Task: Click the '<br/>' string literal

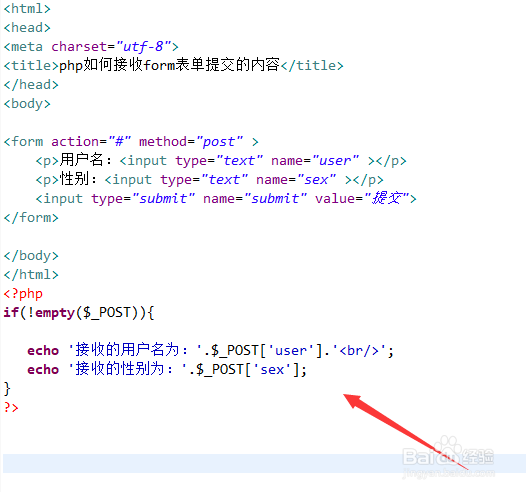Action: [x=359, y=350]
